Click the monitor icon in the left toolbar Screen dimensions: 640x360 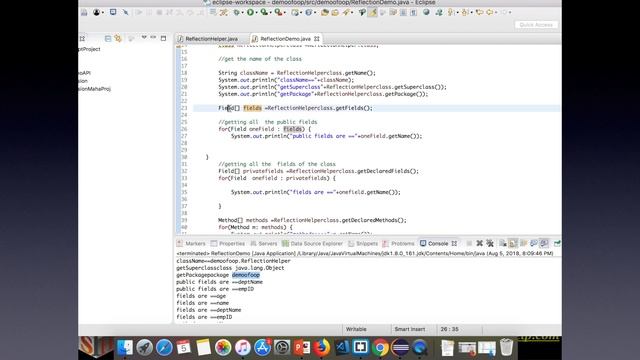[x=113, y=12]
